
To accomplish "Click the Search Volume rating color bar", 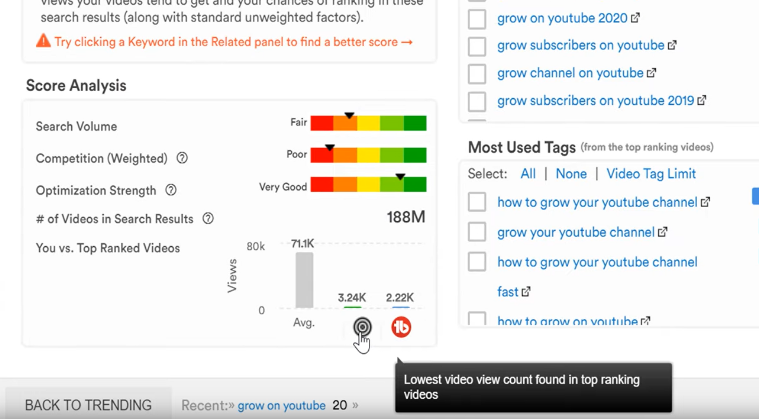I will click(x=368, y=123).
